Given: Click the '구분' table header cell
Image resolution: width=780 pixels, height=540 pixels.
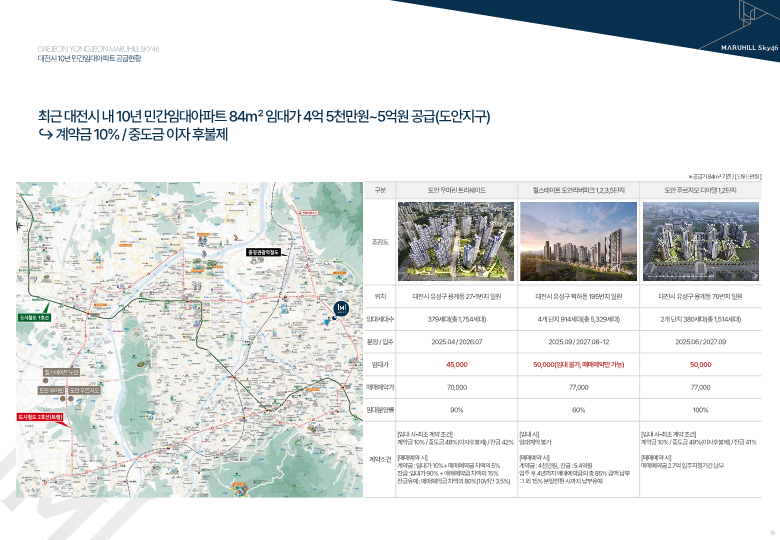Looking at the screenshot, I should pos(380,190).
